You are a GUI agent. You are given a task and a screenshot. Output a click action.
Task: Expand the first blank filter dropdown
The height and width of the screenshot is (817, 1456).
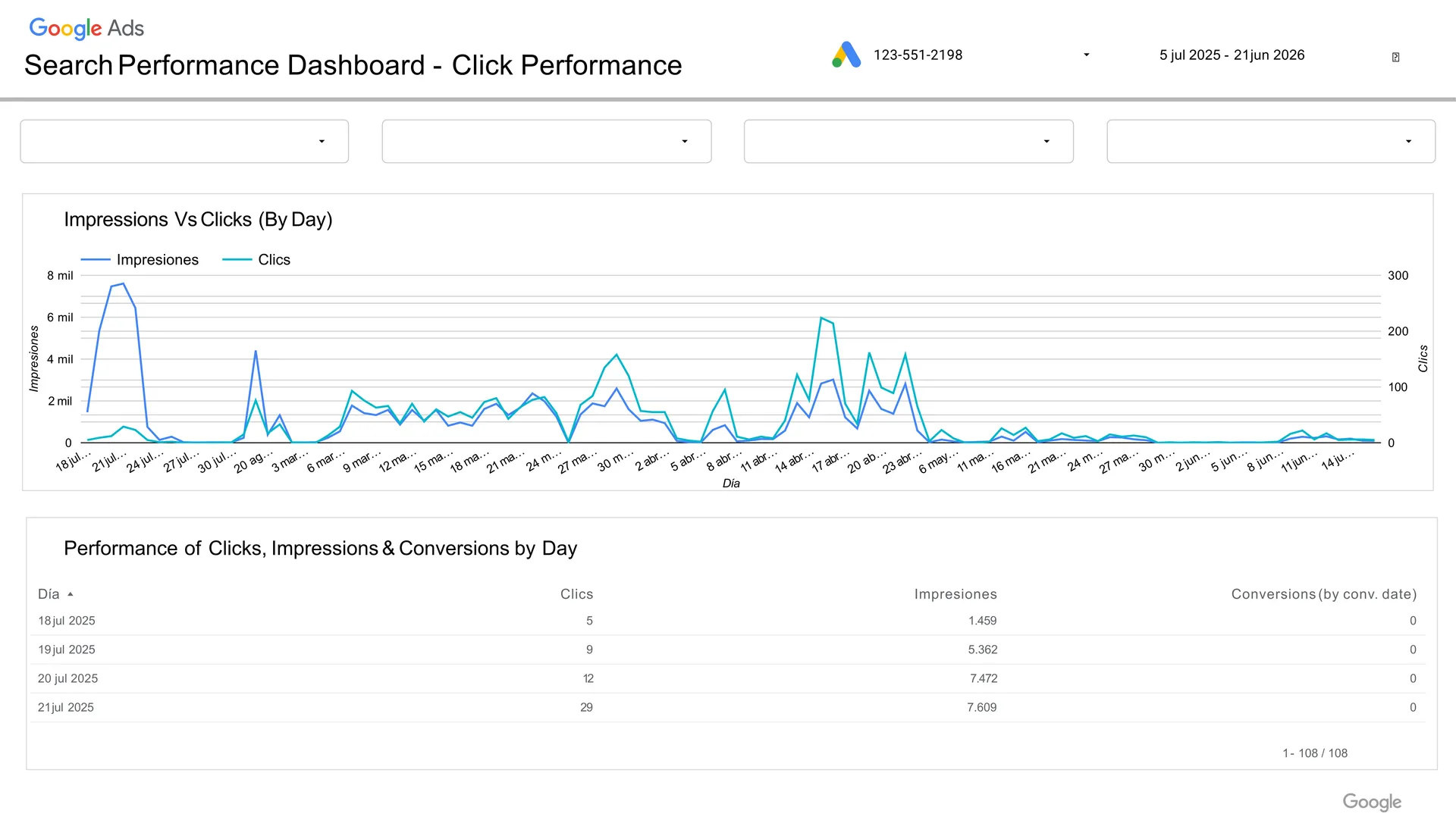click(x=184, y=141)
